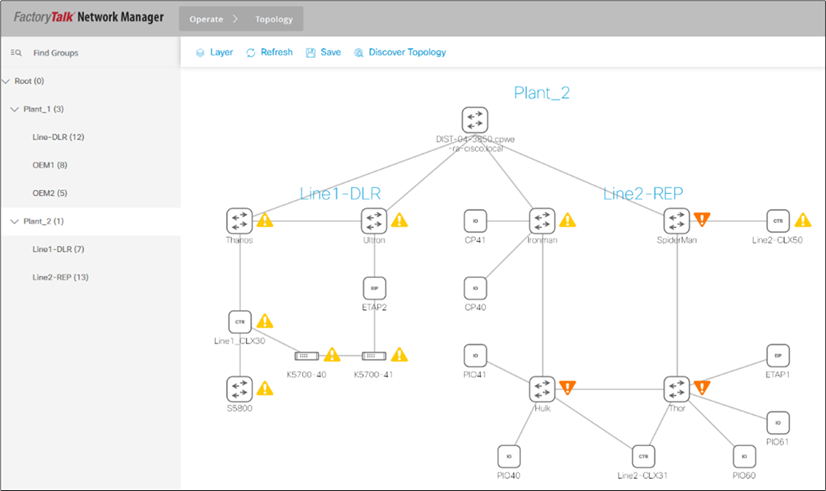Click the yellow warning icon beside Thanos

point(265,220)
